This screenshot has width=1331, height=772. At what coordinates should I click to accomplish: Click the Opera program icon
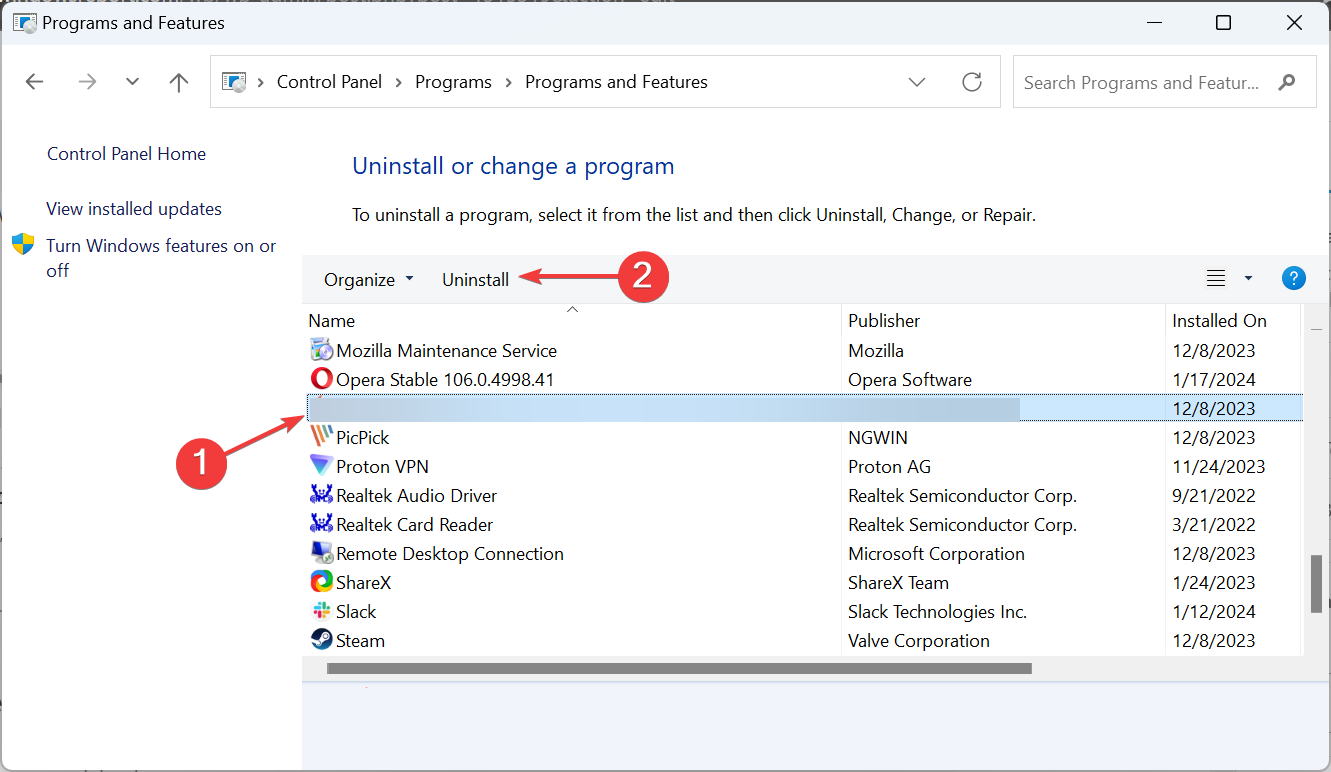[321, 380]
